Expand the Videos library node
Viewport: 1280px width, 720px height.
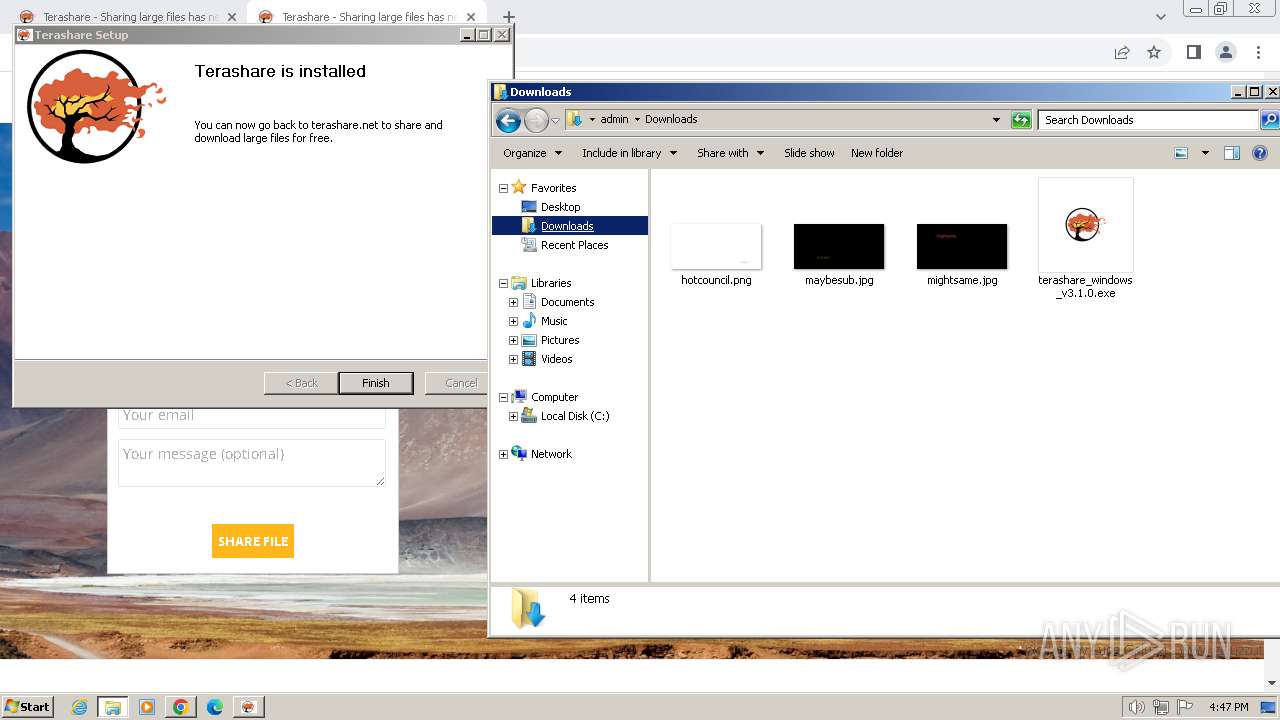pos(513,359)
